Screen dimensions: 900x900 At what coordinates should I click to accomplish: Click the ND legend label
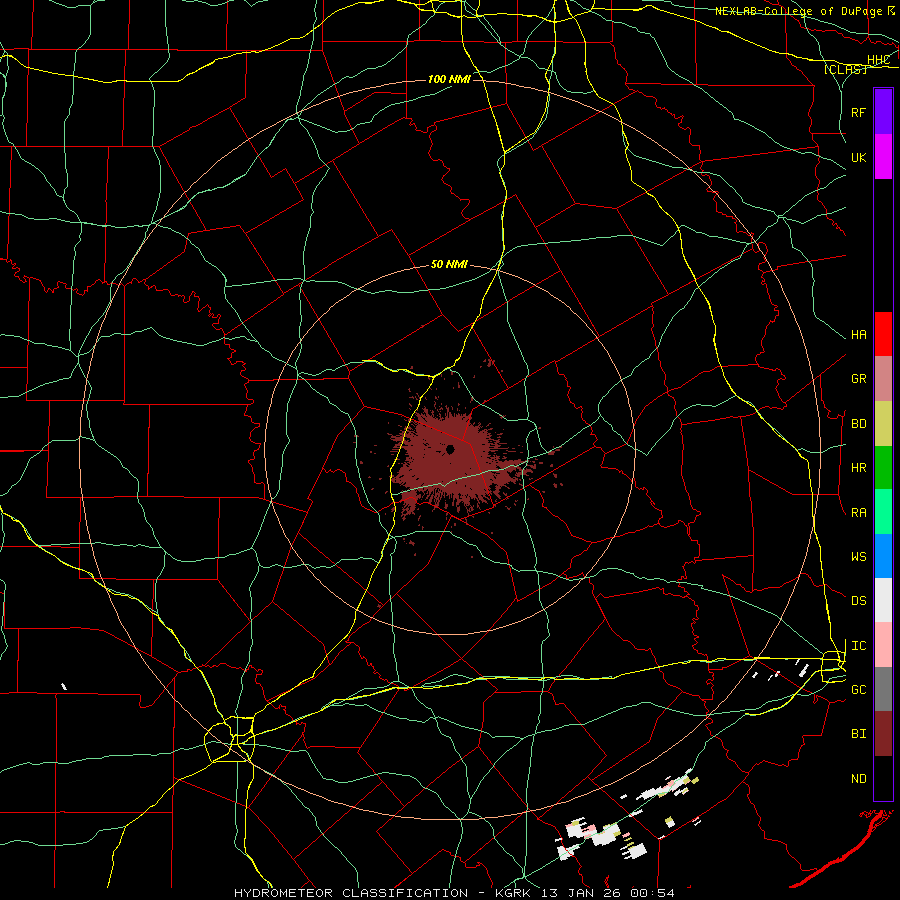pos(858,779)
